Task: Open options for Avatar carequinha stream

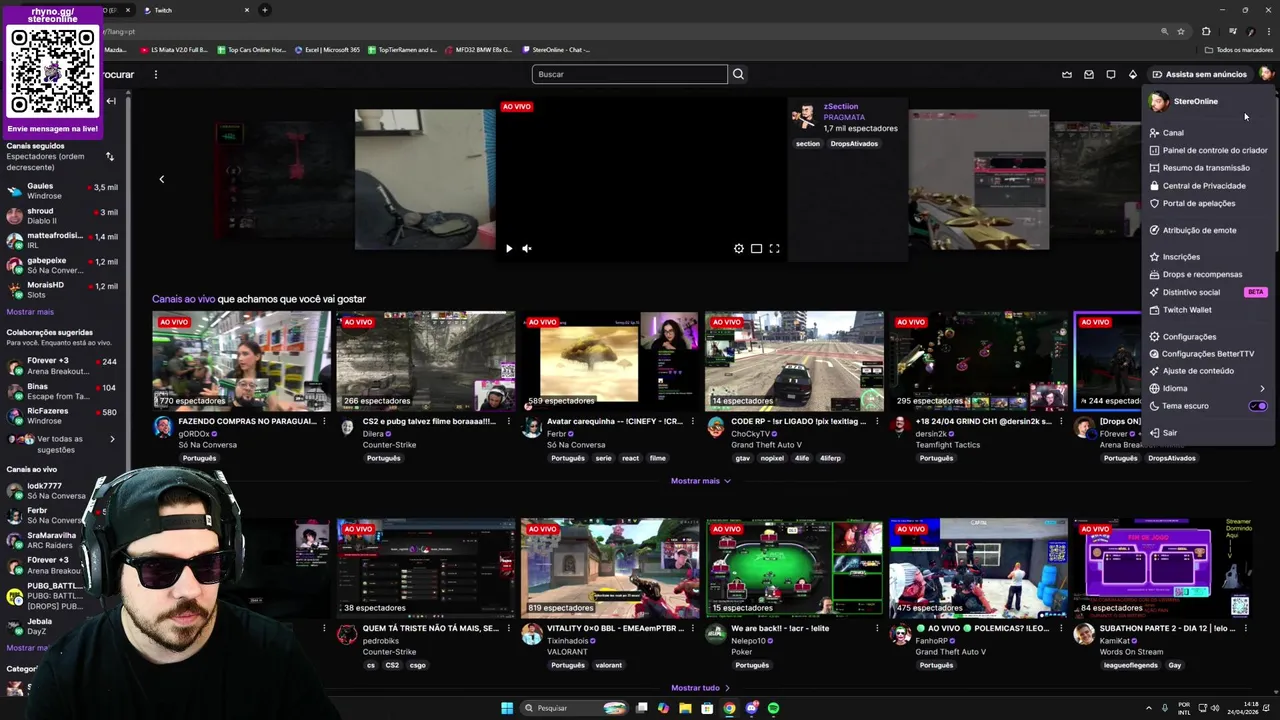Action: click(x=692, y=421)
